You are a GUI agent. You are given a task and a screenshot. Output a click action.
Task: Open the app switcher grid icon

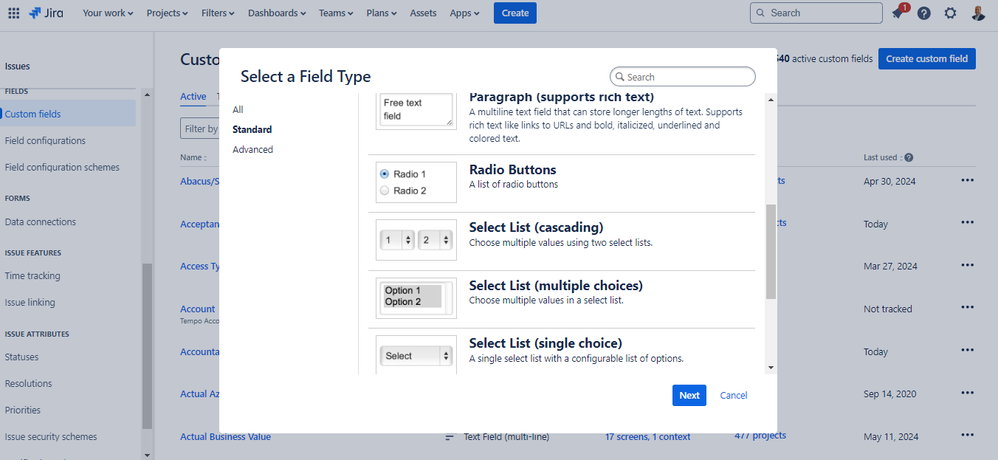pyautogui.click(x=14, y=13)
